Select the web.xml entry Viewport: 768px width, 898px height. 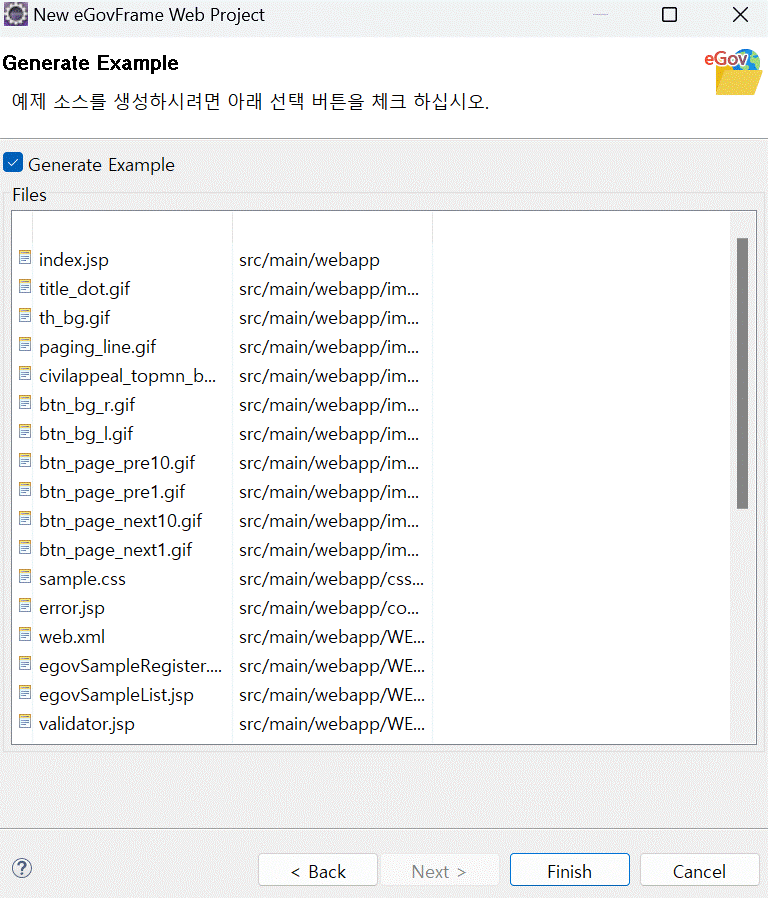72,637
